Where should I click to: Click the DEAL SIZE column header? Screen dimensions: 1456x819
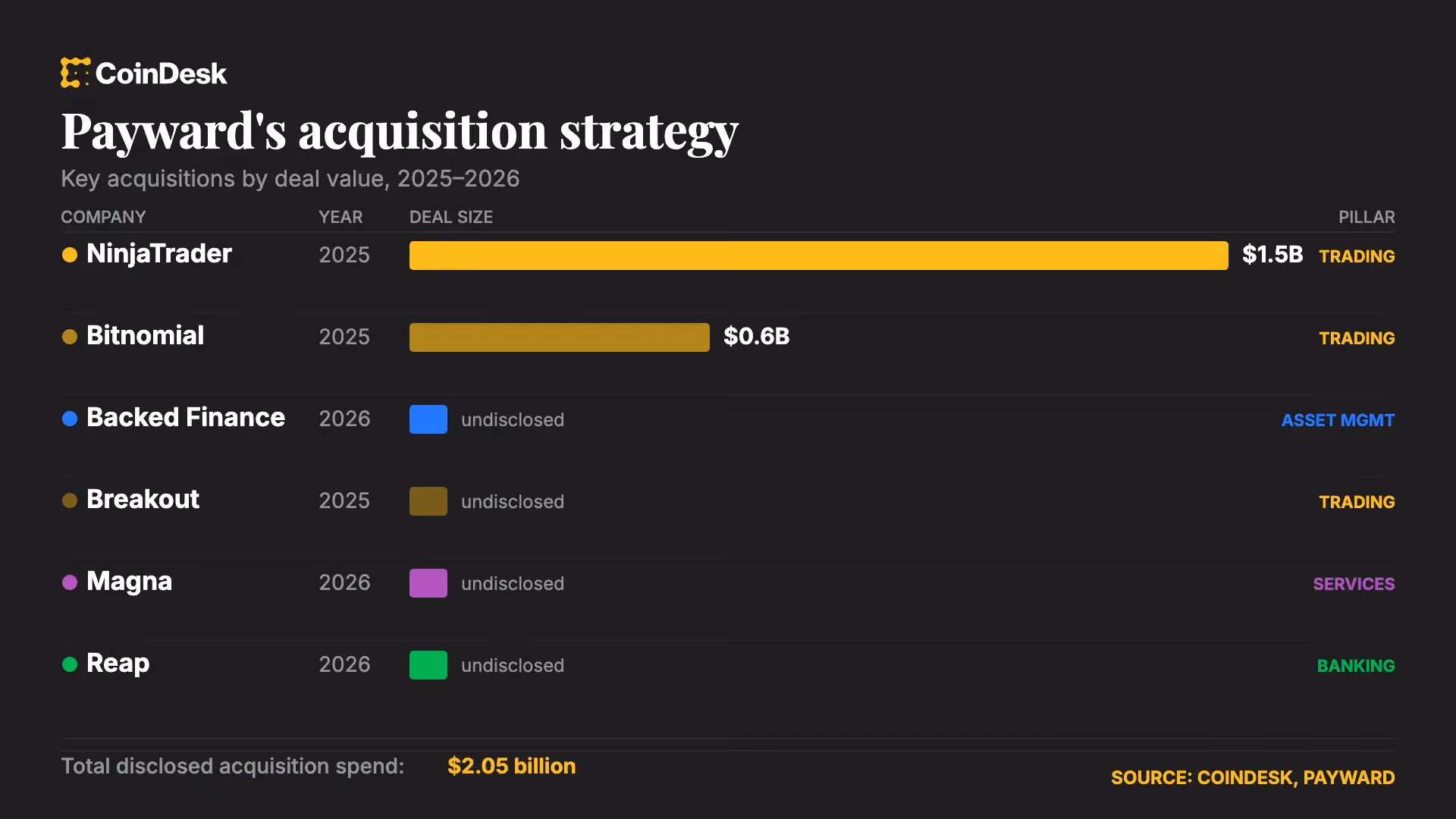click(451, 217)
